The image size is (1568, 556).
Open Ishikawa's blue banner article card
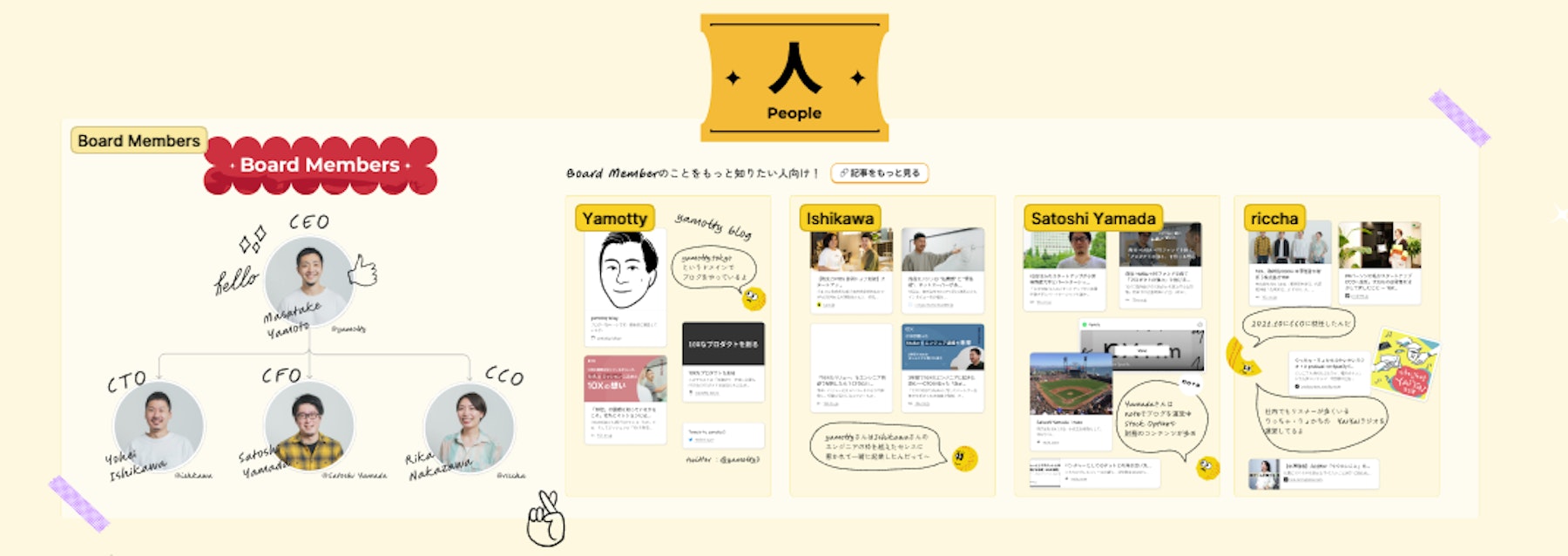pos(943,368)
